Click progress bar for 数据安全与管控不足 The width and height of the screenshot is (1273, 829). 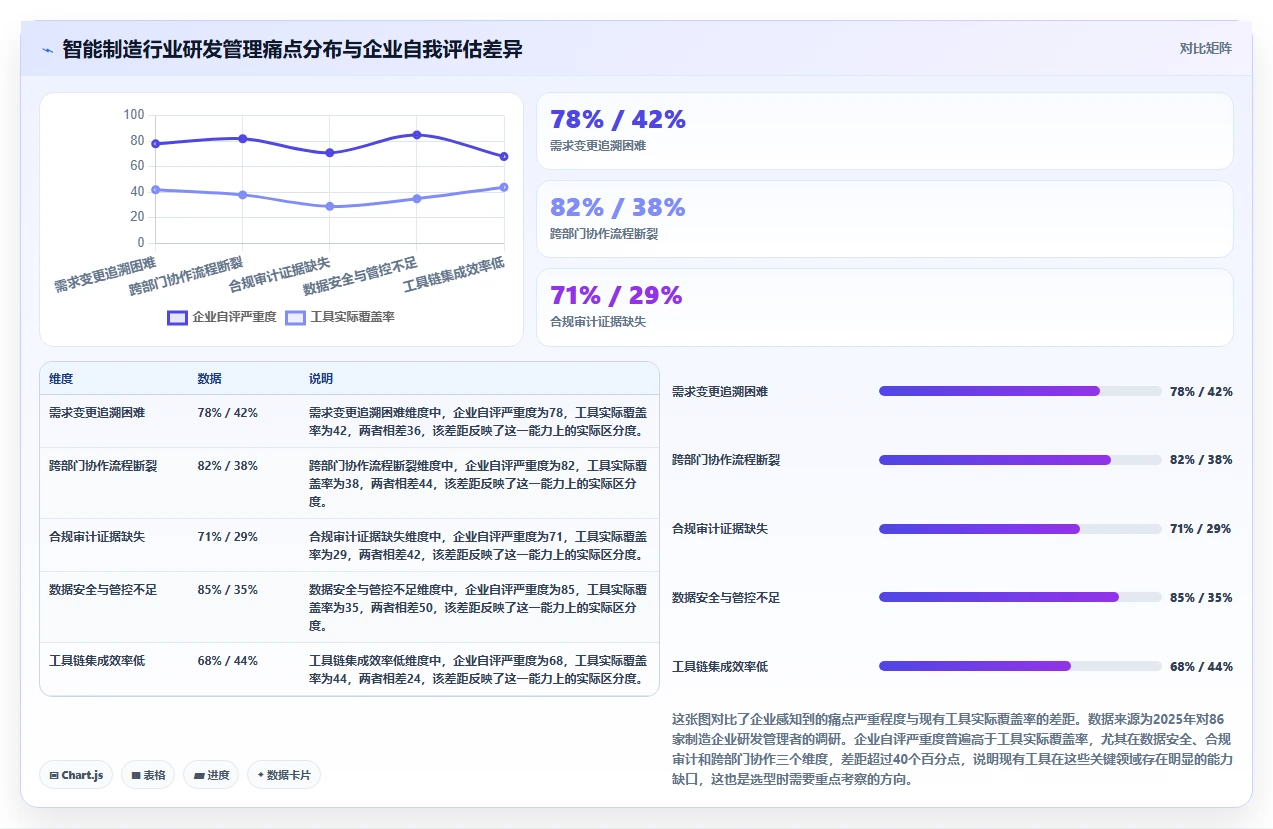point(1020,597)
